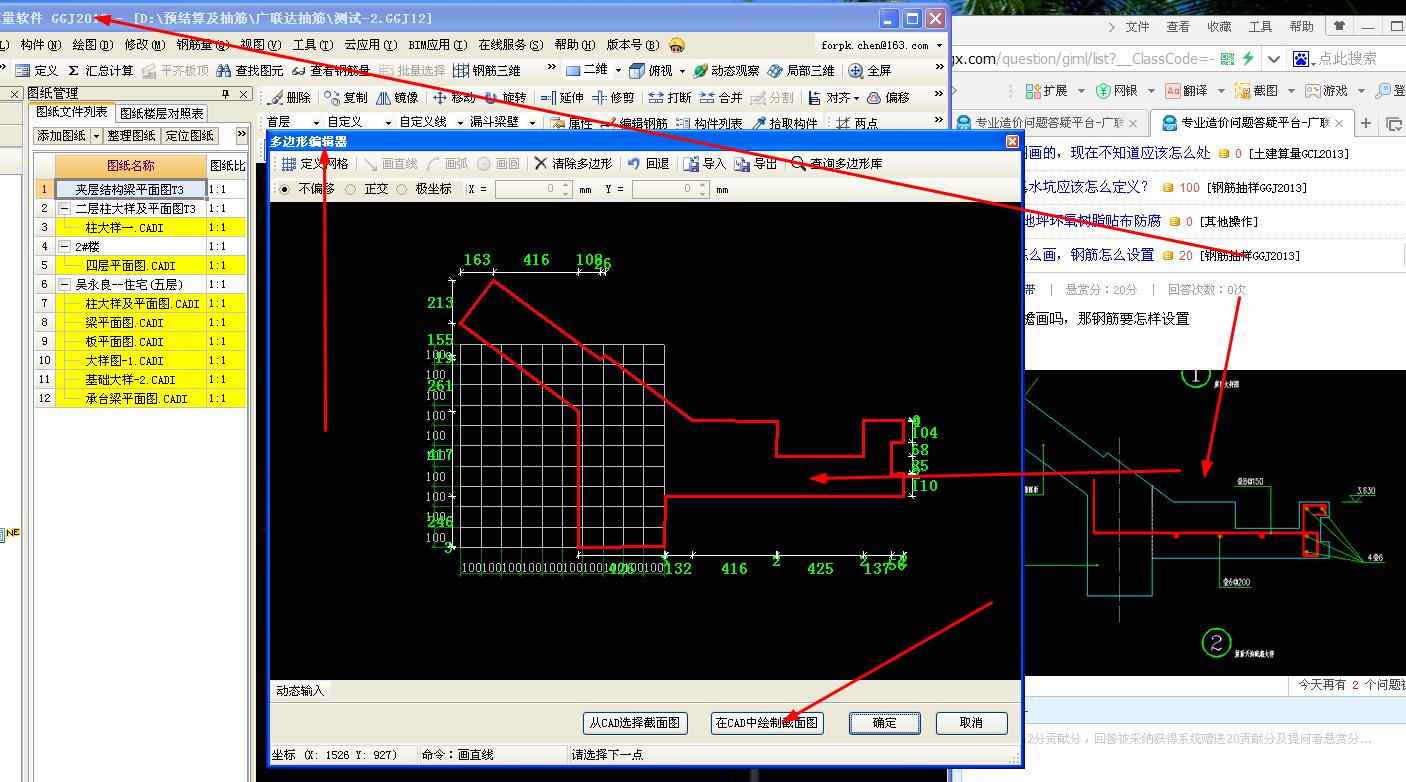Click the X coordinate input field
The image size is (1406, 782).
click(533, 189)
